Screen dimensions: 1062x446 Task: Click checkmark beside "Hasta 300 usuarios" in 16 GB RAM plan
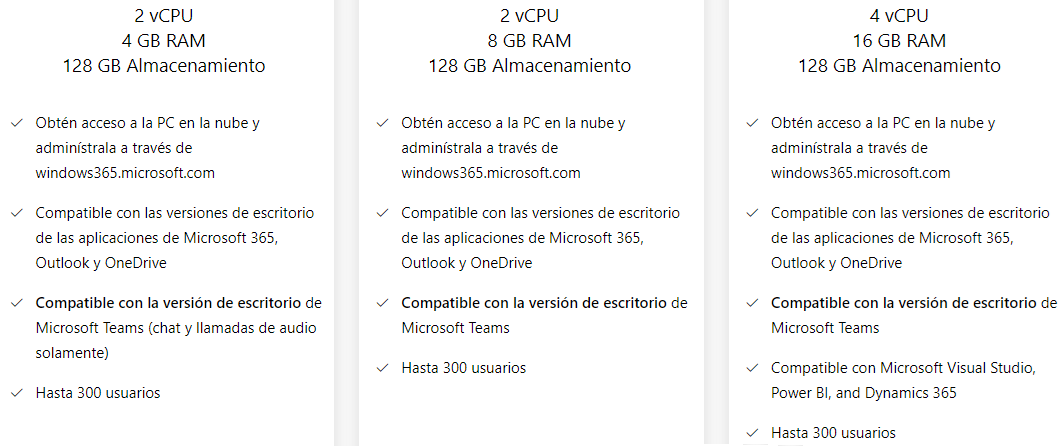point(752,433)
